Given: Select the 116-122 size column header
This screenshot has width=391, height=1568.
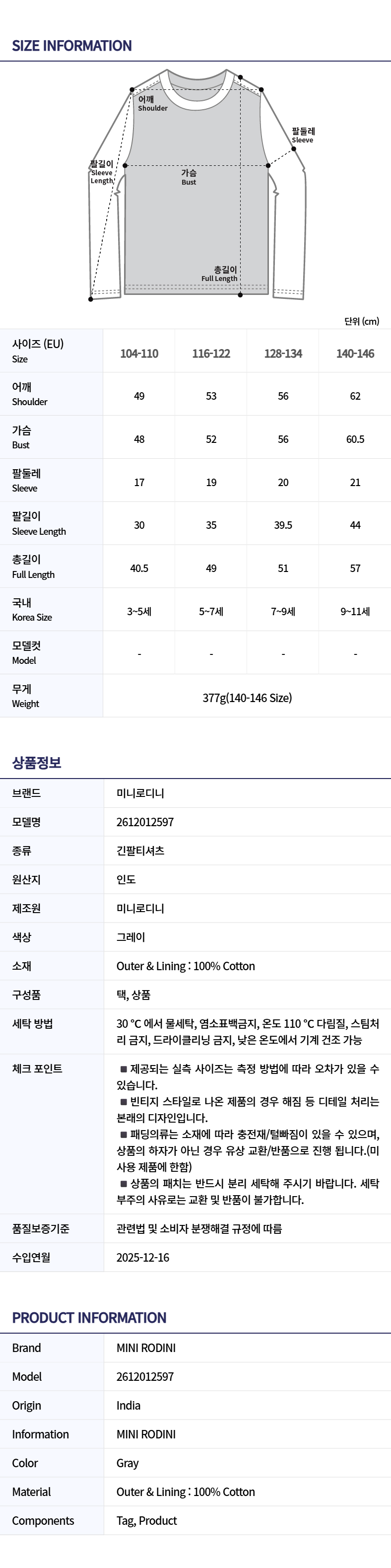Looking at the screenshot, I should tap(211, 354).
